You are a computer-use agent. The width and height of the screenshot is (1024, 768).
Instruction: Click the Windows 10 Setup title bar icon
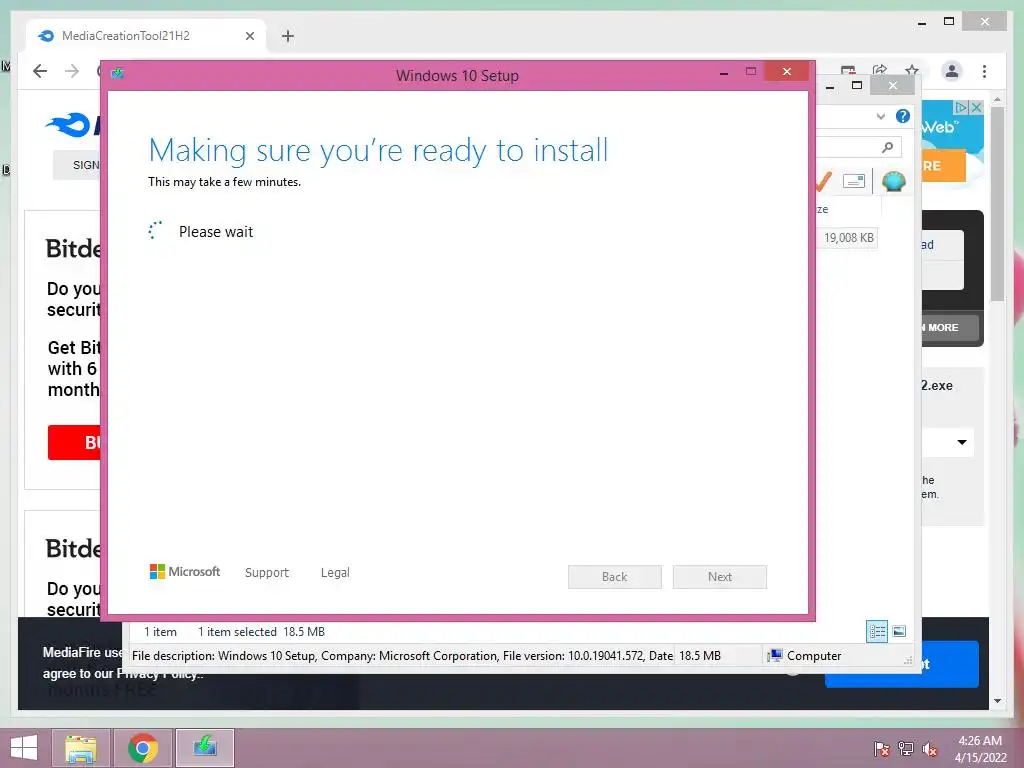click(x=118, y=73)
